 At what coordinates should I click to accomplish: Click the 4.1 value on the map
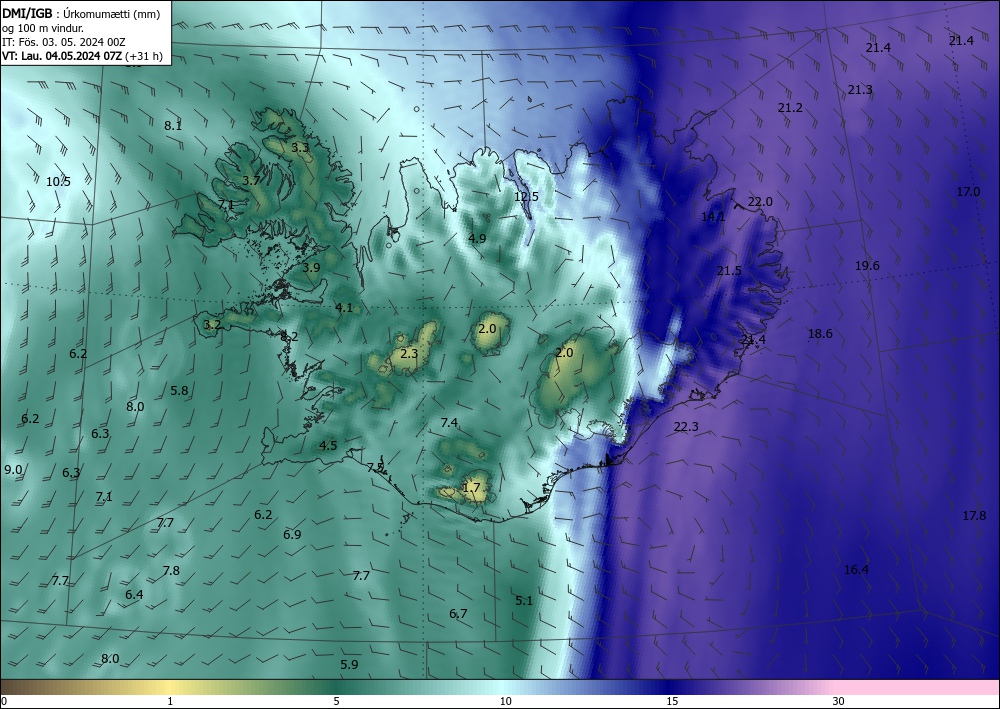[344, 308]
